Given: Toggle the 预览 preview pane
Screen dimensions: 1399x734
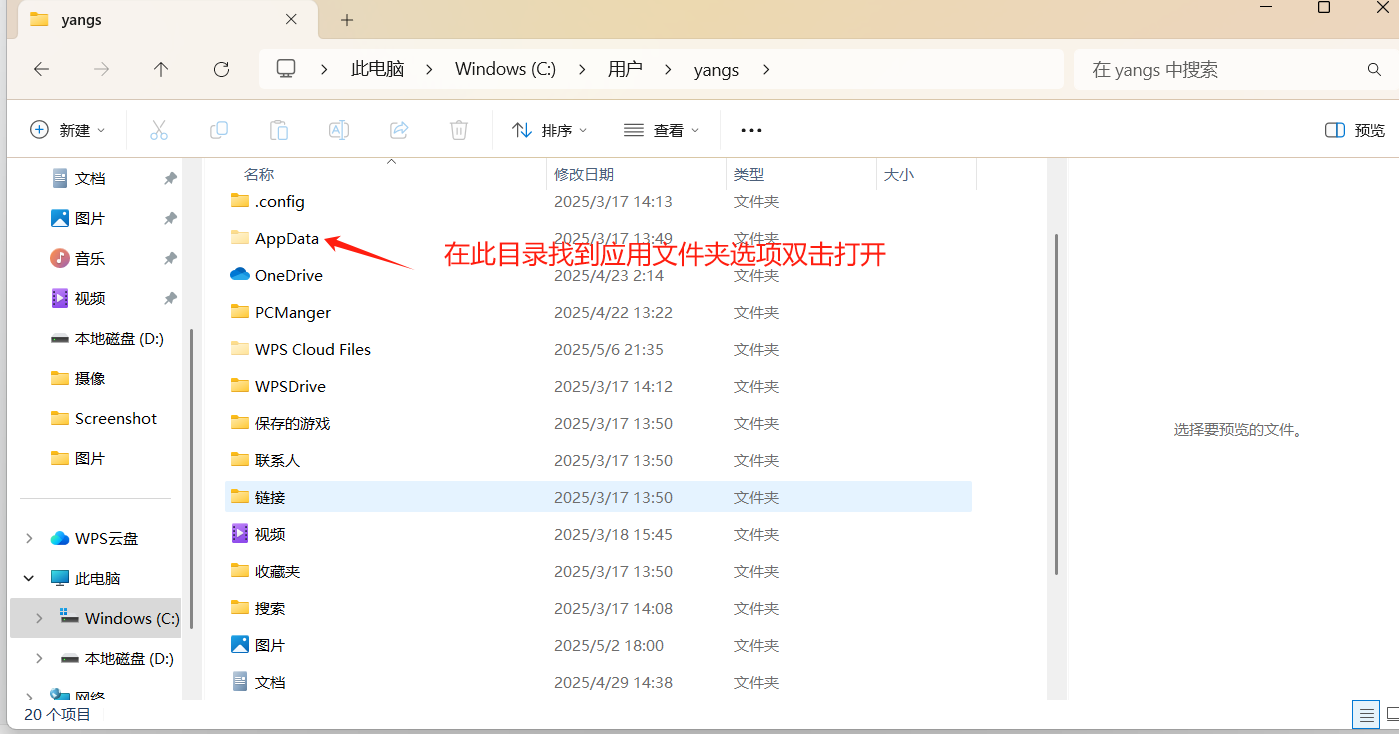Looking at the screenshot, I should point(1353,130).
